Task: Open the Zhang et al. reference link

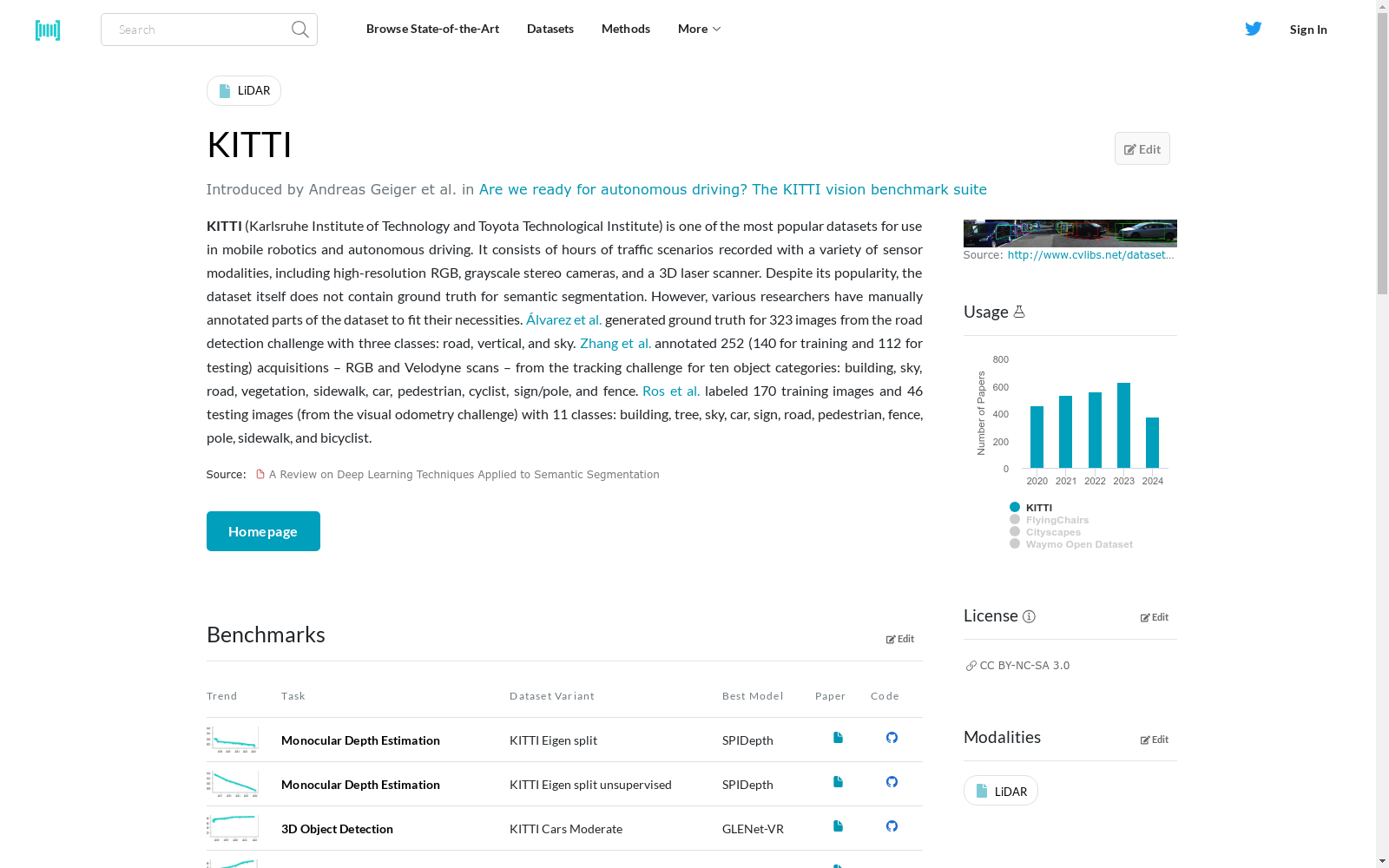Action: tap(616, 343)
